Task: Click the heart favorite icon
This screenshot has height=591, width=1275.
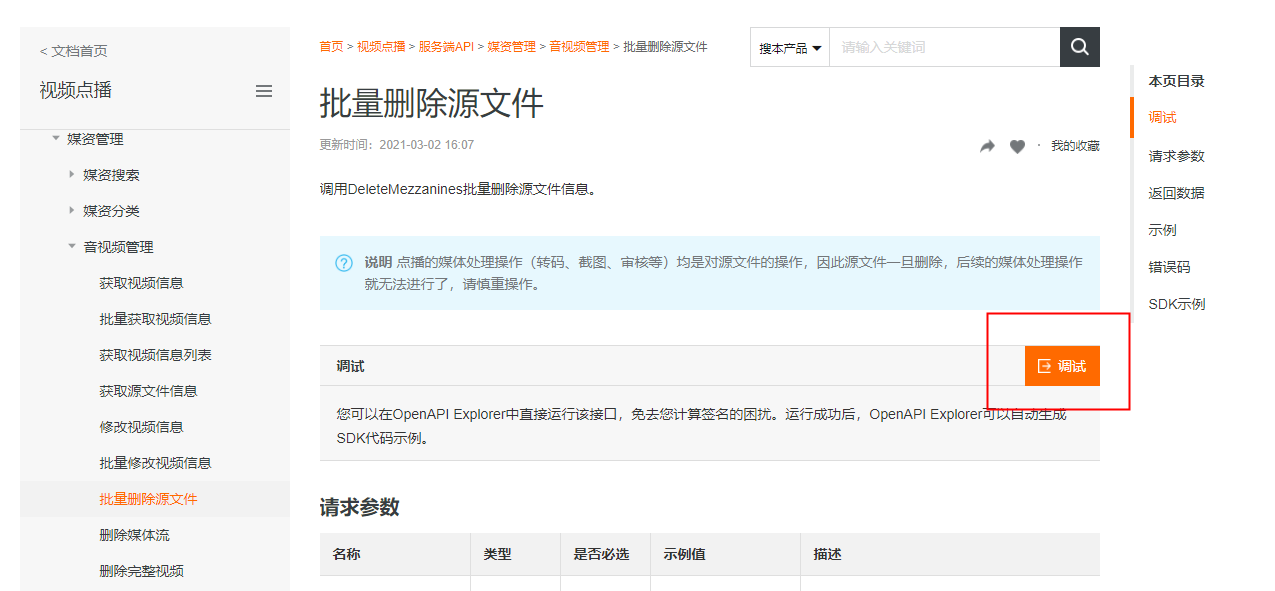Action: click(1017, 146)
